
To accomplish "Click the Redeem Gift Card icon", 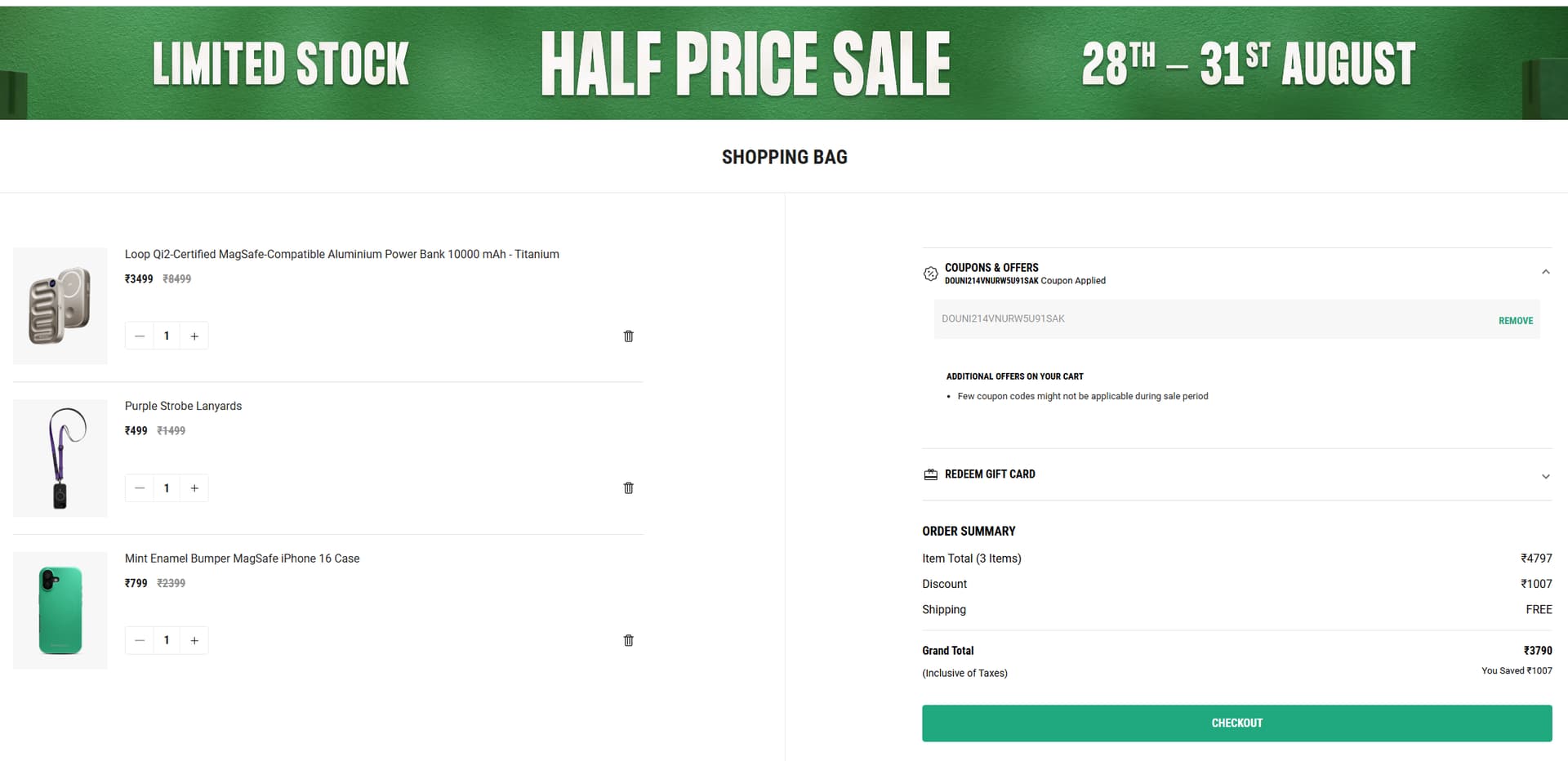I will (930, 474).
